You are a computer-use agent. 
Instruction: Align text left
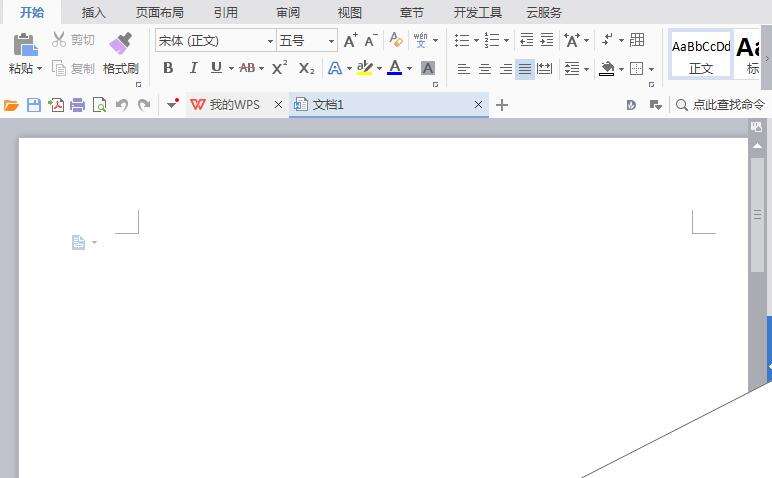point(463,69)
